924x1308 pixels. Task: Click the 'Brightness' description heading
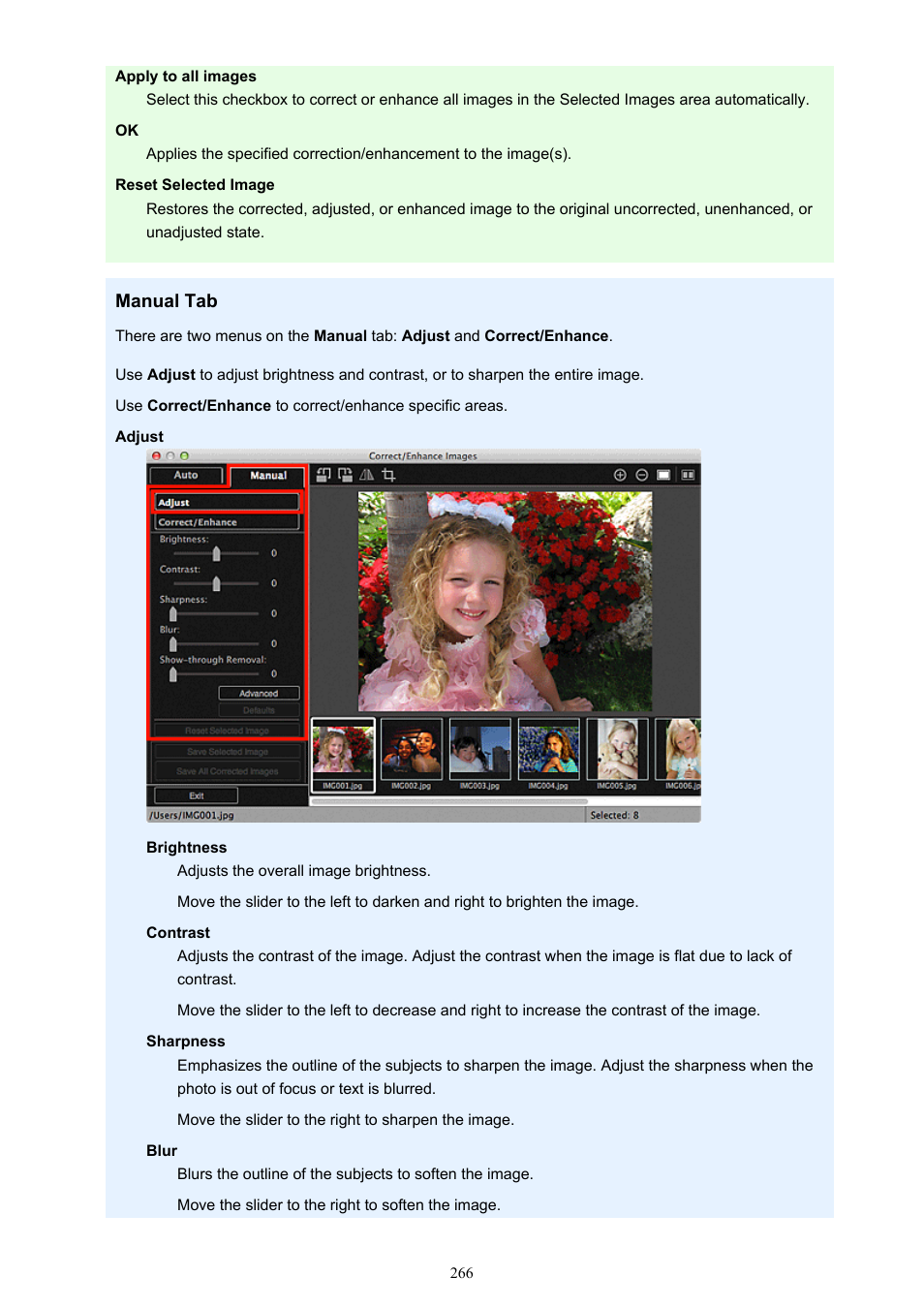coord(187,848)
